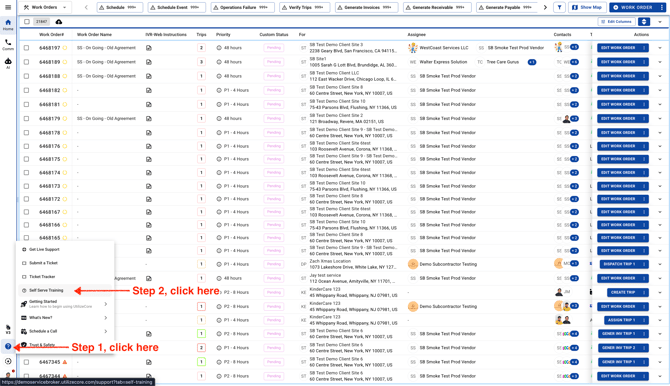
Task: Select the master checkbox above the table
Action: coord(27,22)
